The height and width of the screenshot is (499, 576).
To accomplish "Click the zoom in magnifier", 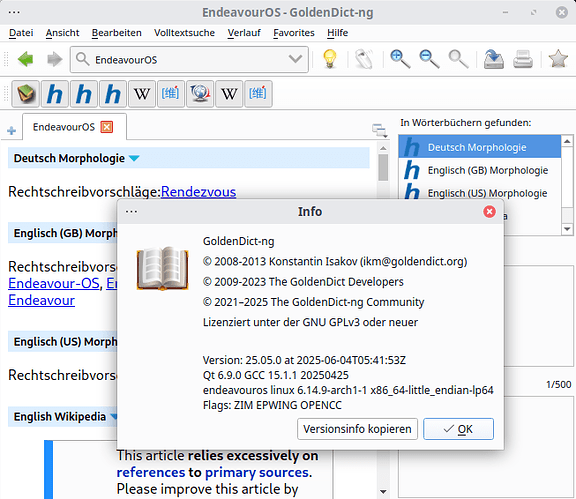I will click(400, 59).
